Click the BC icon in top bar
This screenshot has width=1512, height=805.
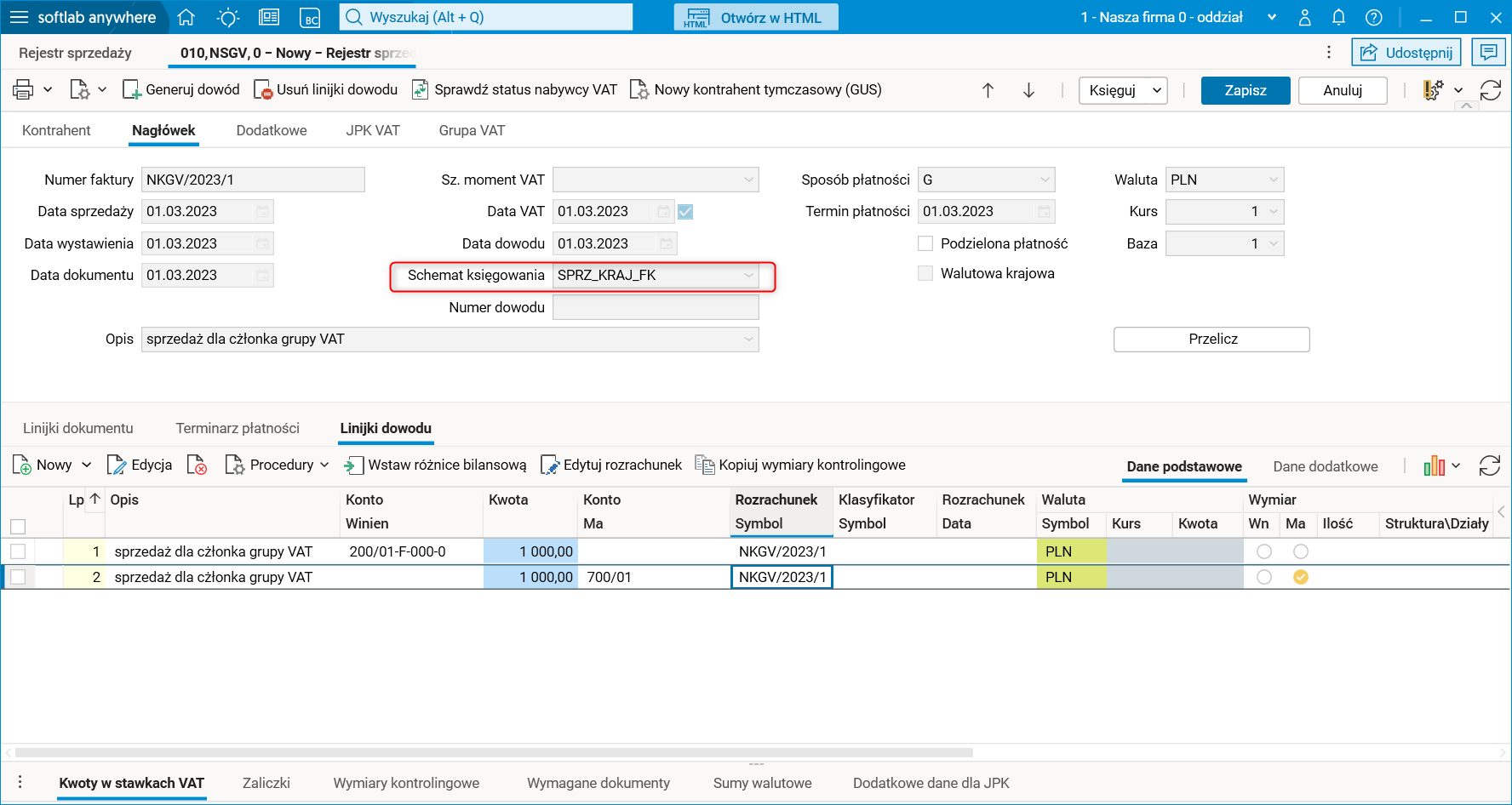pos(311,17)
